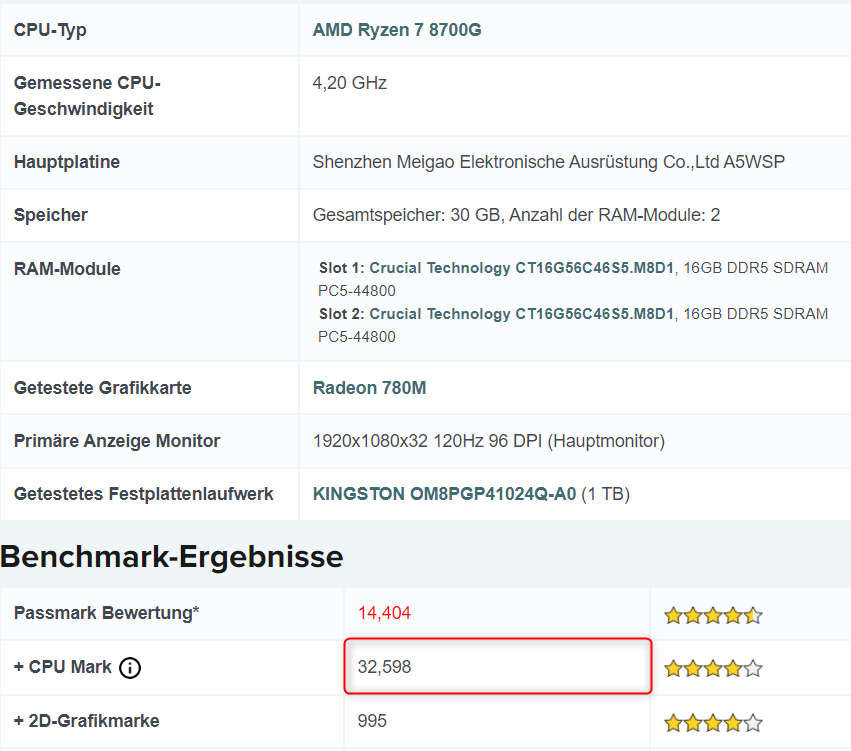The height and width of the screenshot is (751, 851).
Task: Click the Getestete Grafikkarte label
Action: [x=103, y=388]
